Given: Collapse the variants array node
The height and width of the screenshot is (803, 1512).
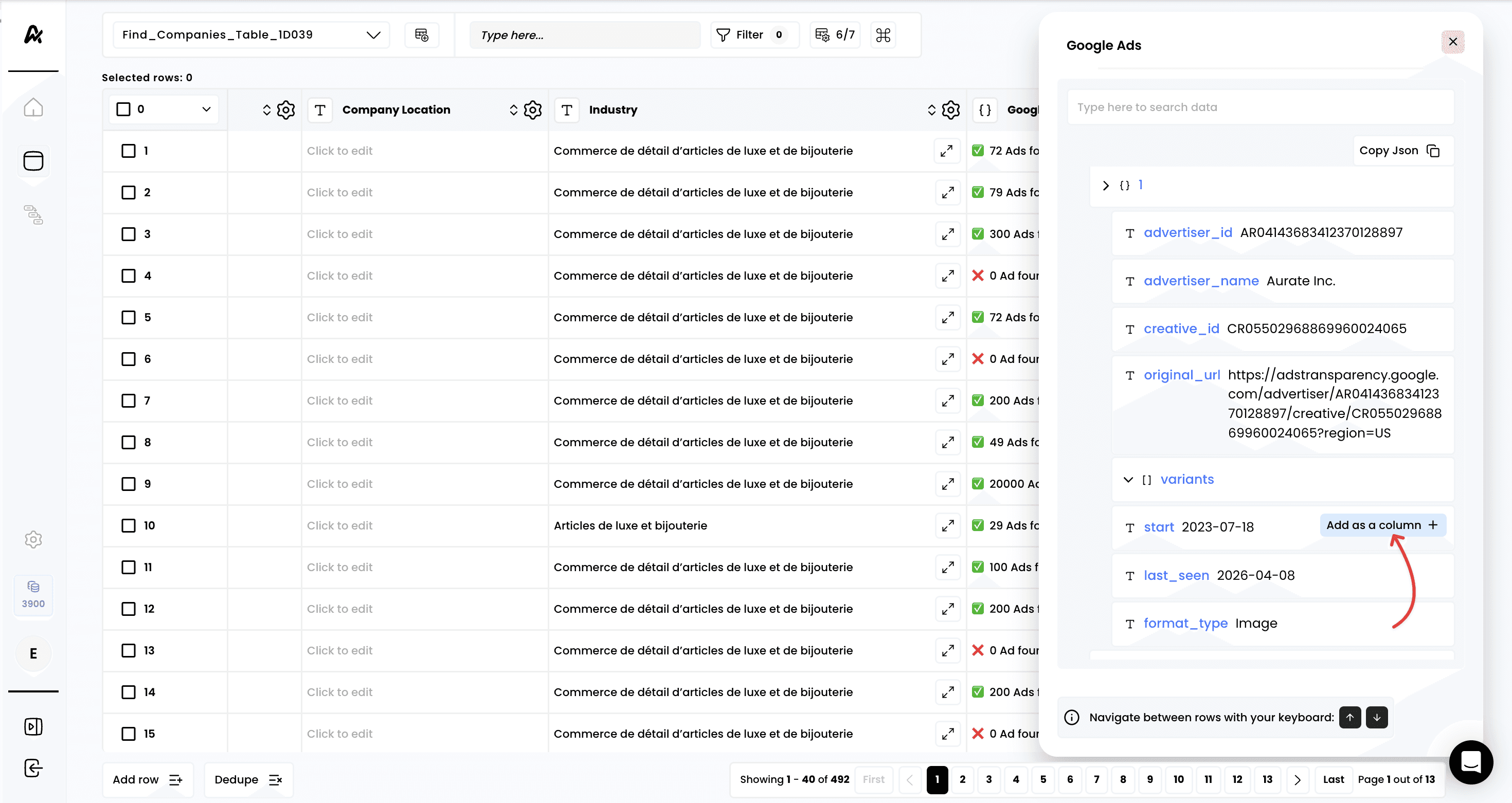Looking at the screenshot, I should pyautogui.click(x=1127, y=479).
